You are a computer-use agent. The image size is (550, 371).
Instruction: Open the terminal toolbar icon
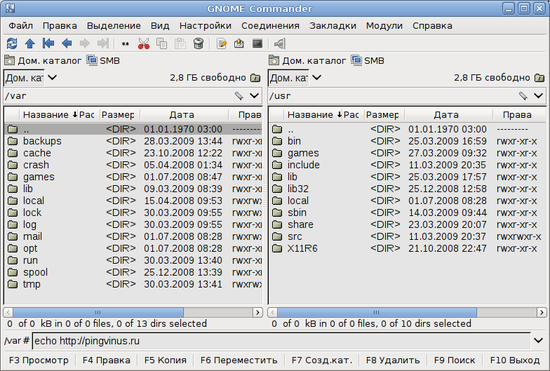tap(257, 43)
